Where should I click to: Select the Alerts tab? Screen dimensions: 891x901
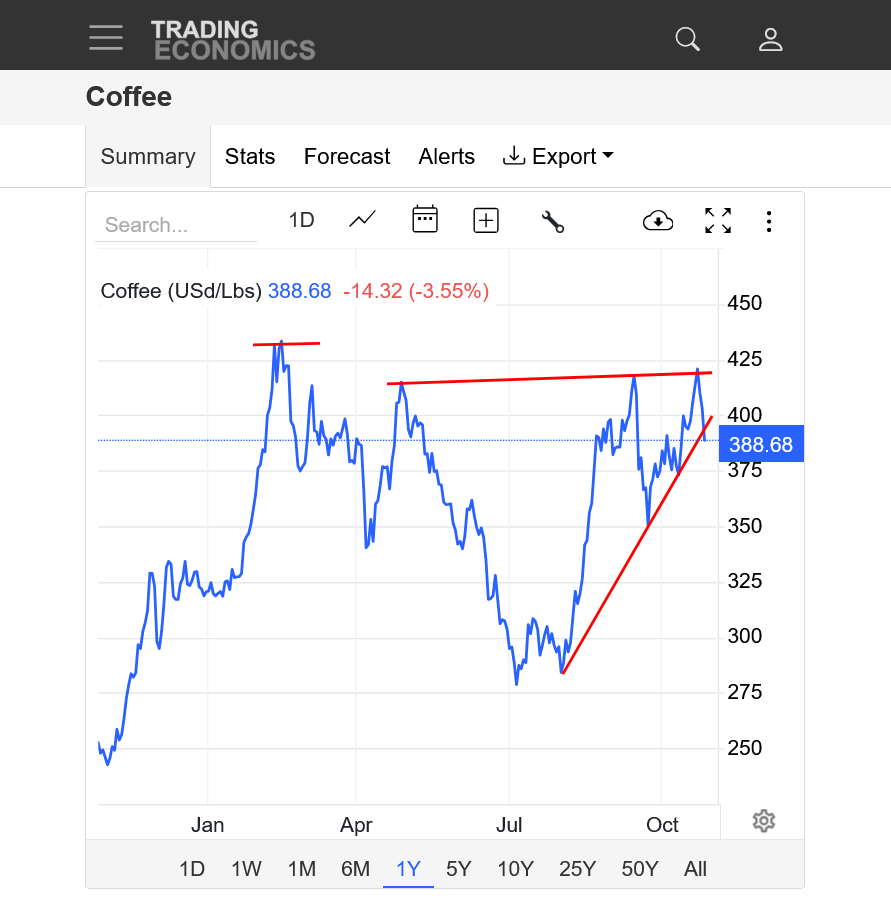click(x=447, y=157)
